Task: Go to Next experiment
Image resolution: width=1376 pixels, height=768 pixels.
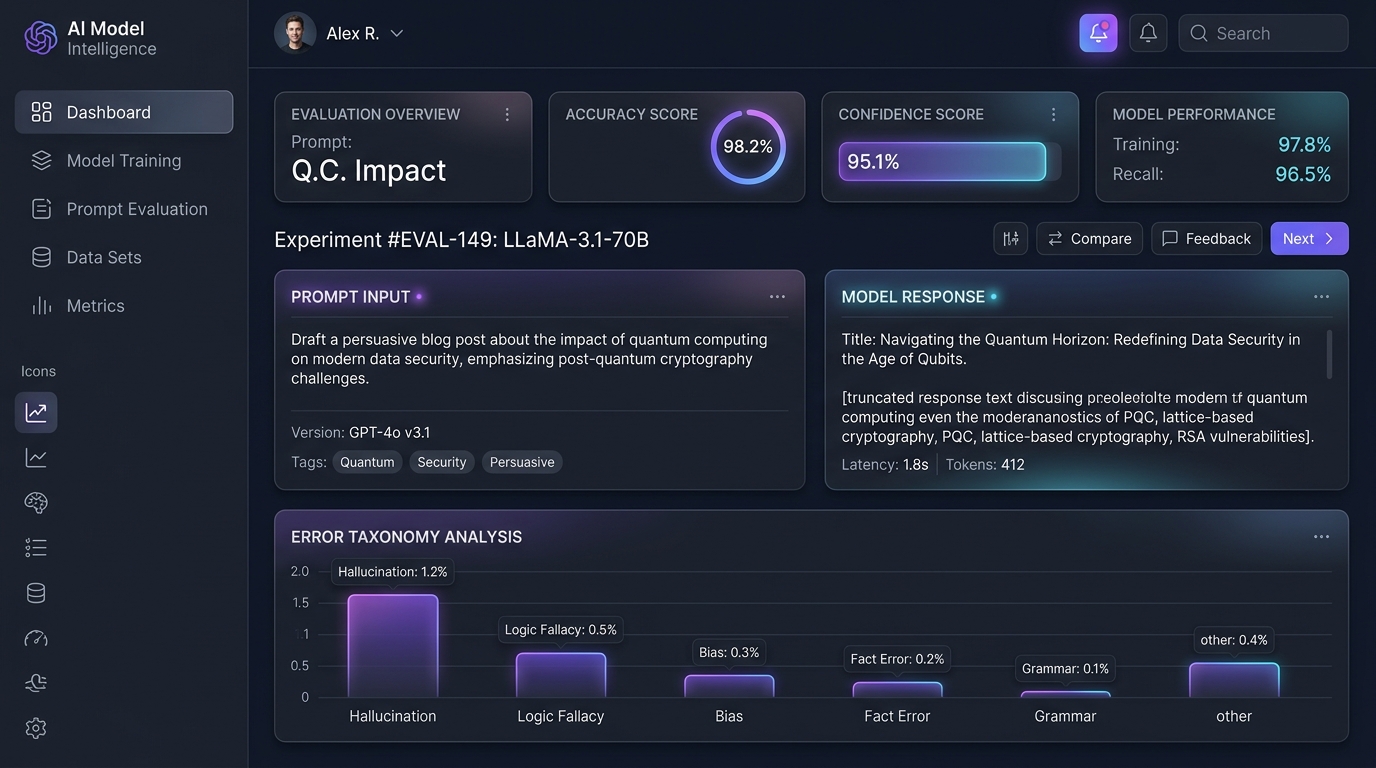Action: click(1309, 238)
